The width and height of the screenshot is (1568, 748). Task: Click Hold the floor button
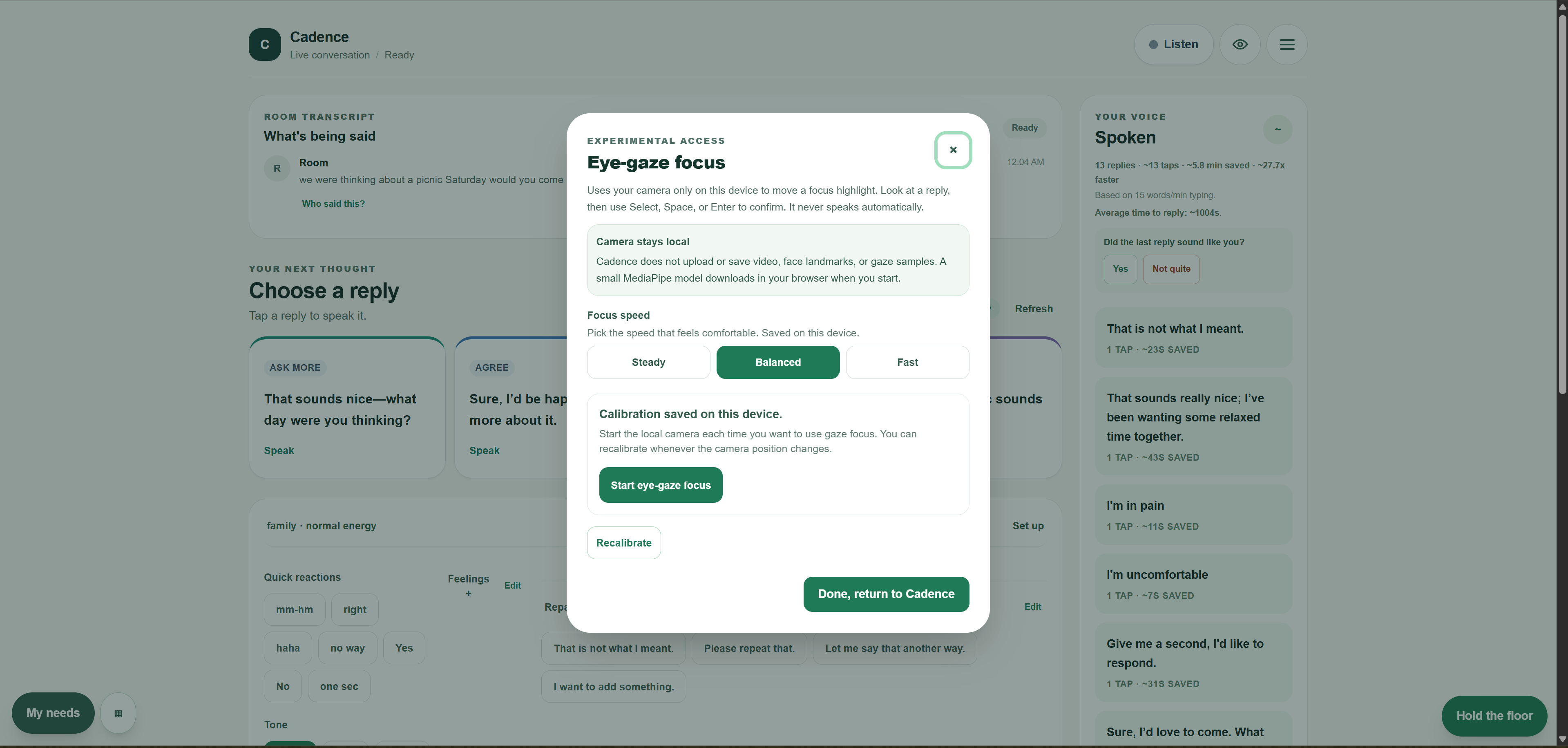pos(1494,716)
